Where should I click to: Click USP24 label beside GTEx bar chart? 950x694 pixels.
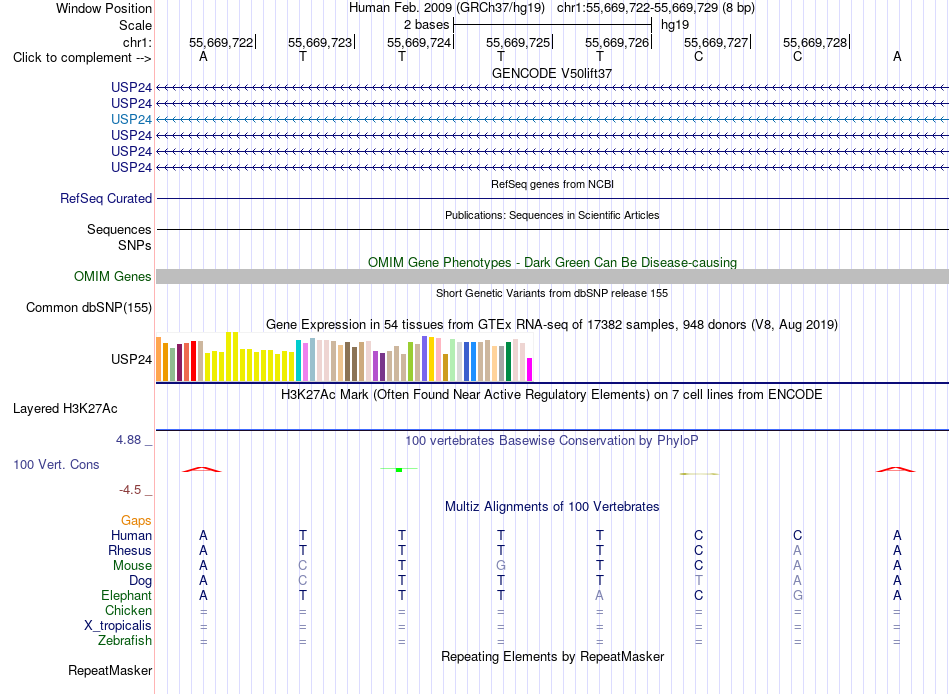click(131, 359)
